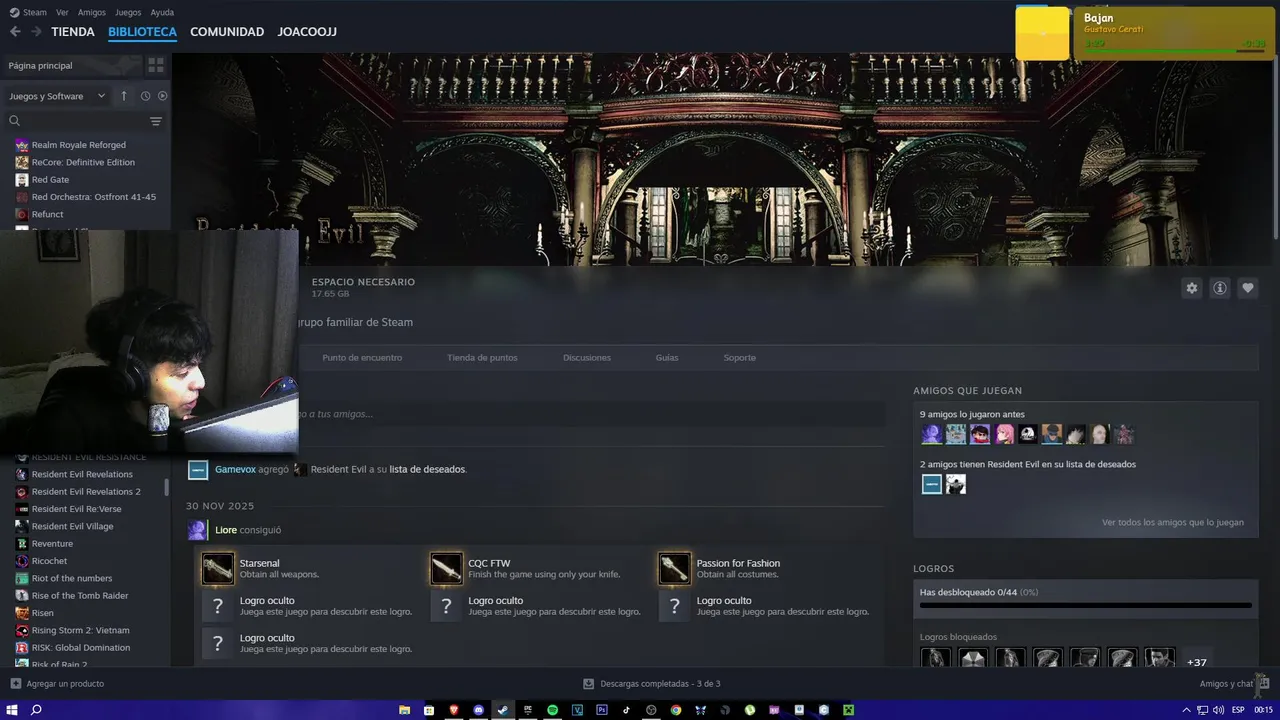Open Gamevox profile link
Image resolution: width=1280 pixels, height=720 pixels.
click(x=235, y=469)
